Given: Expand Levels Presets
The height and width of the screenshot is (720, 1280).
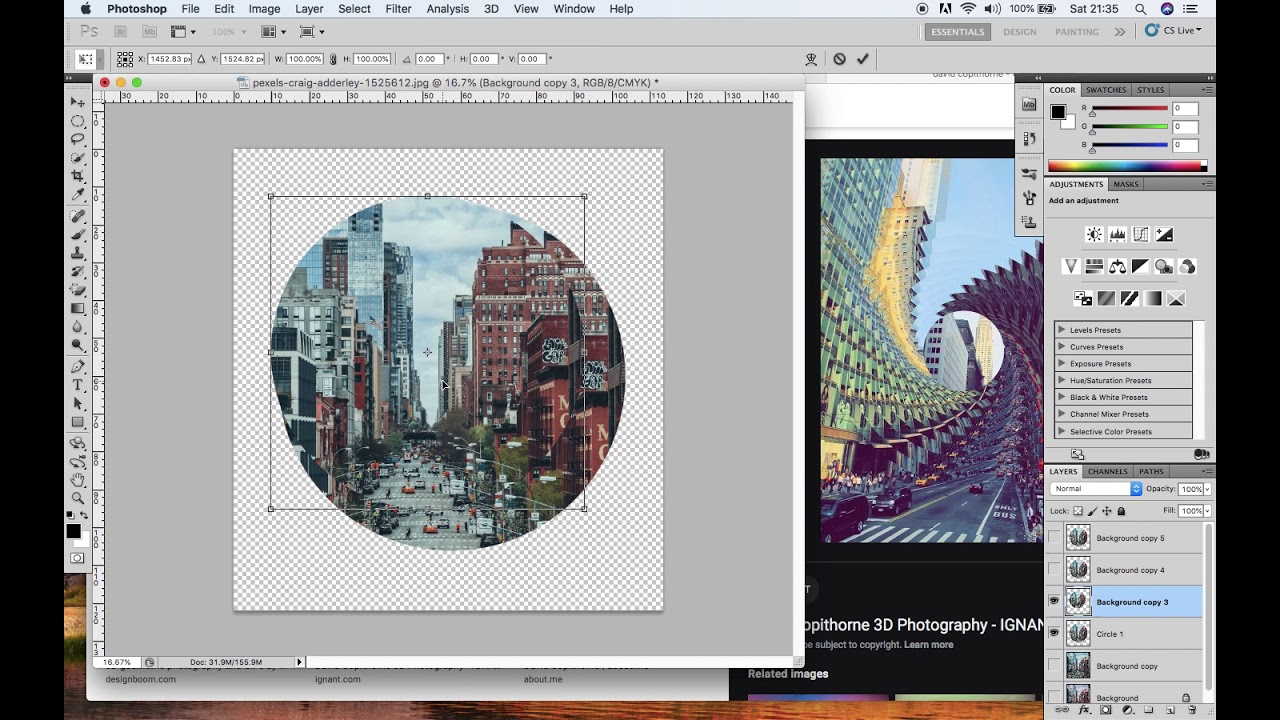Looking at the screenshot, I should pyautogui.click(x=1061, y=330).
